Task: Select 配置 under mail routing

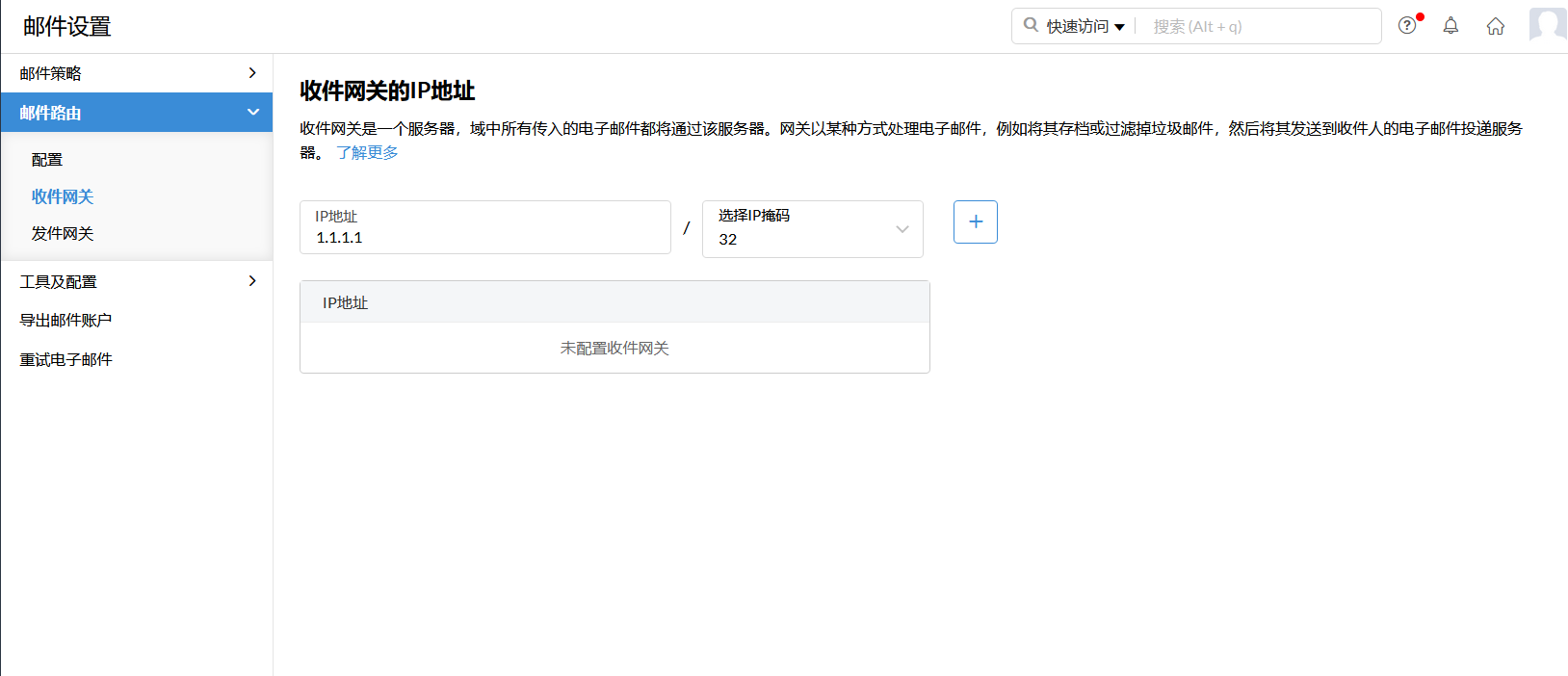Action: [x=47, y=160]
